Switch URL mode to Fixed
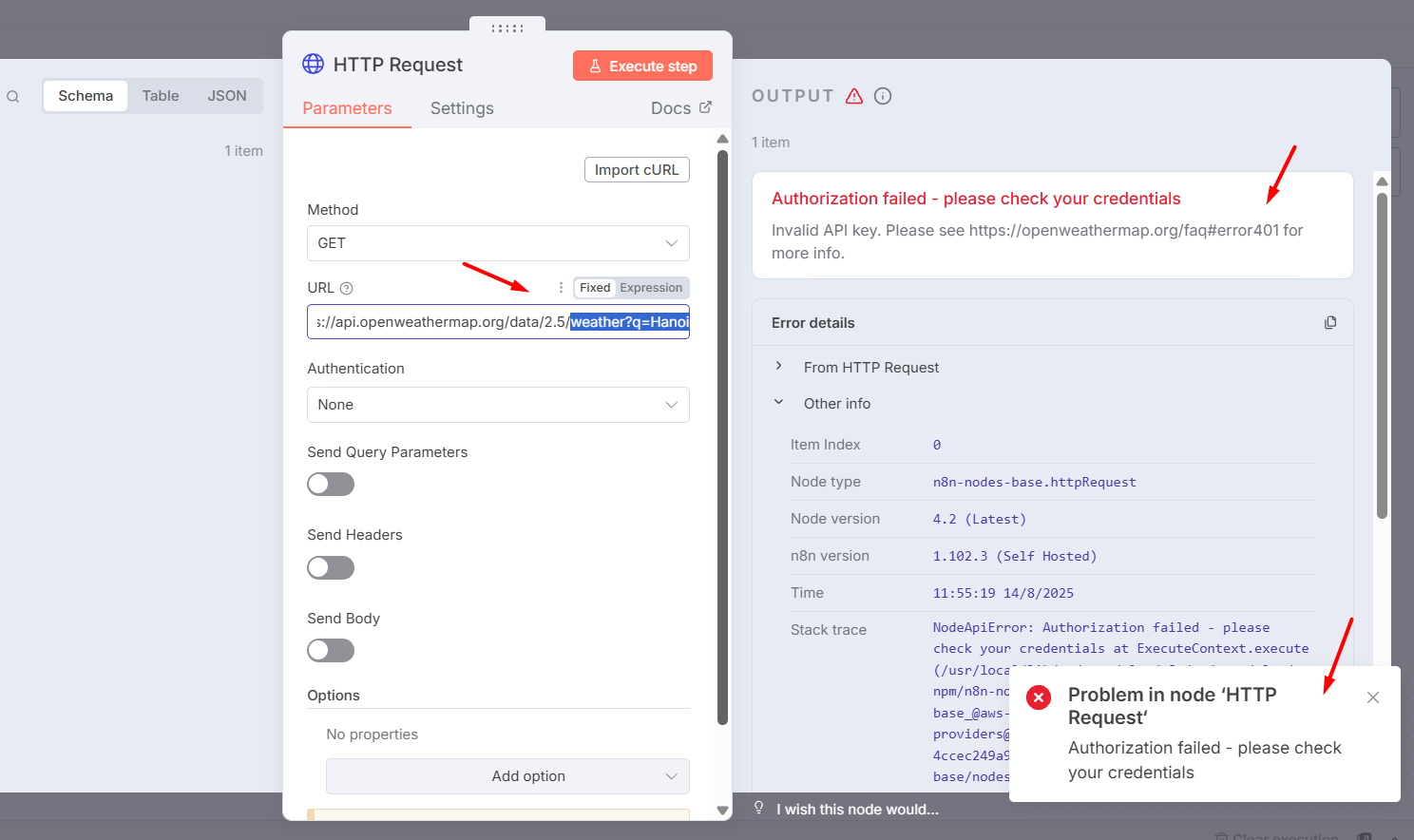 [x=595, y=288]
